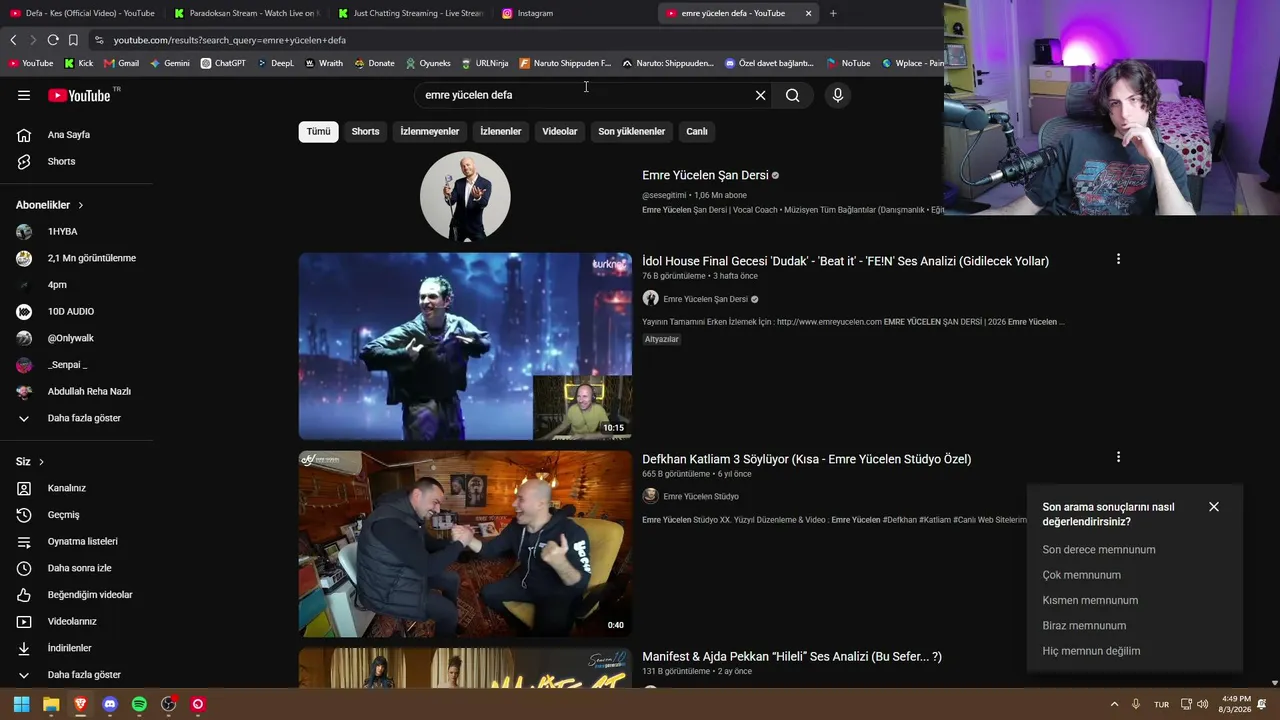Open Kick bookmark in bookmarks bar
The width and height of the screenshot is (1280, 720).
click(78, 63)
